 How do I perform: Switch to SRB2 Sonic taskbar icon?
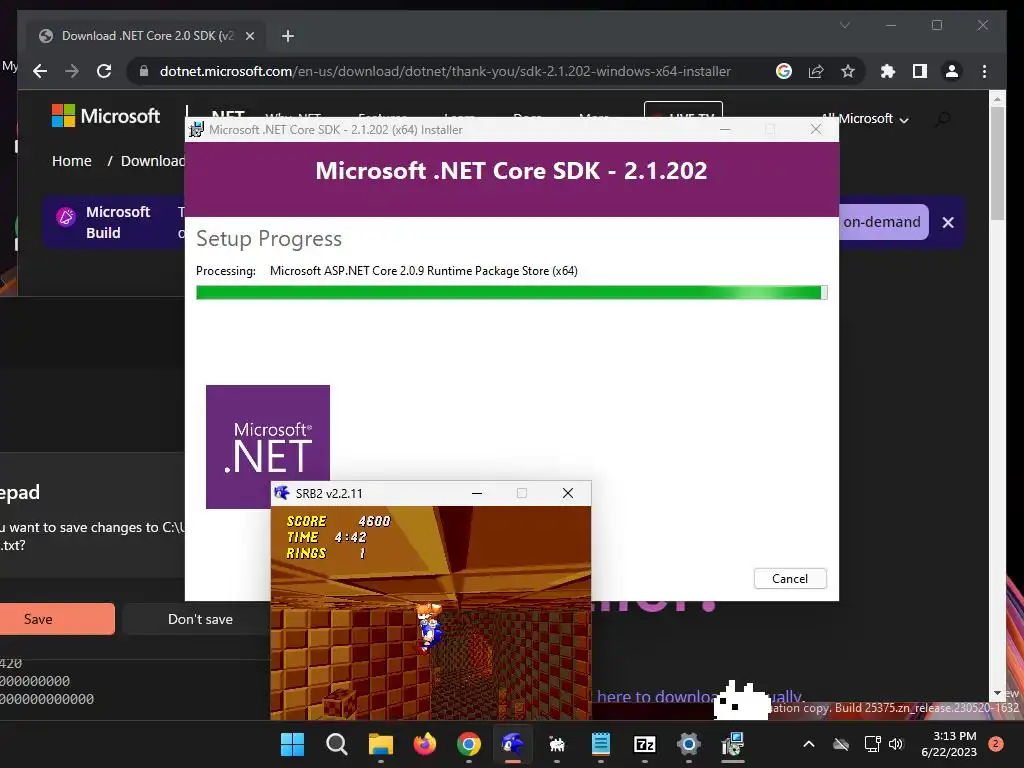(x=513, y=744)
